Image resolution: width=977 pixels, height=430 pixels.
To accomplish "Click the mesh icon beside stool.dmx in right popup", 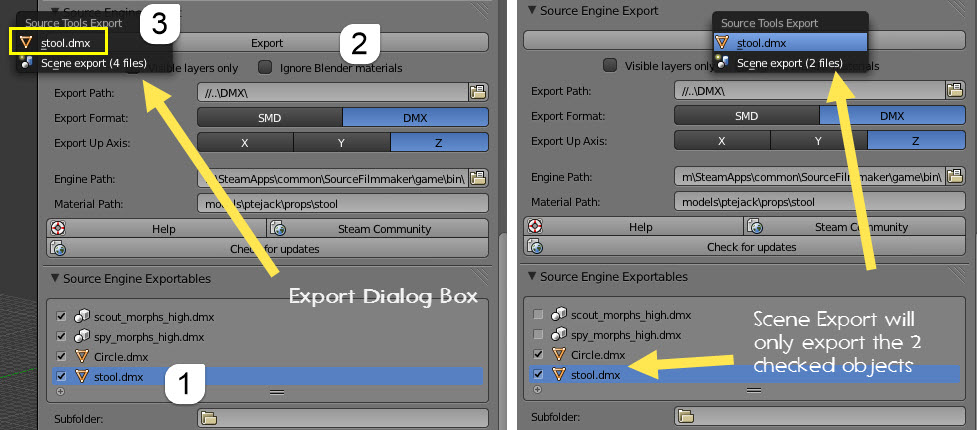I will click(x=723, y=43).
